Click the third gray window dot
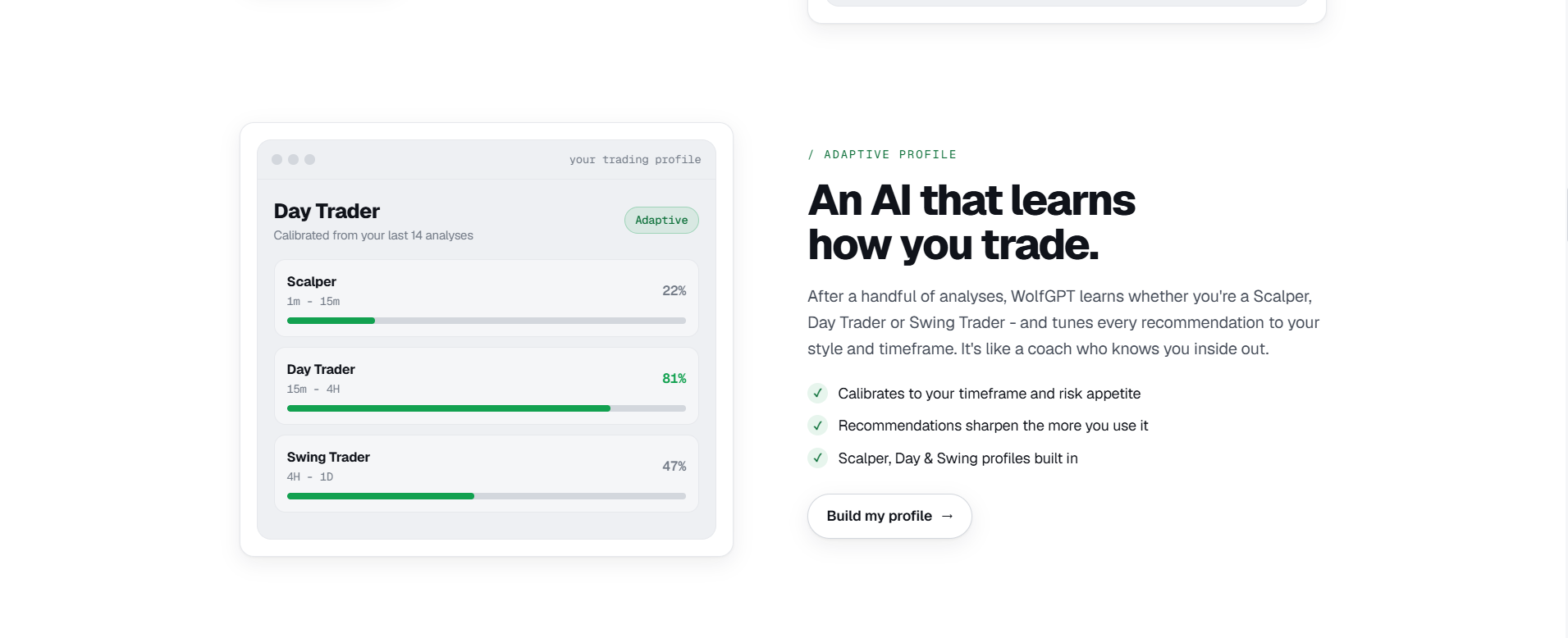 pos(309,159)
